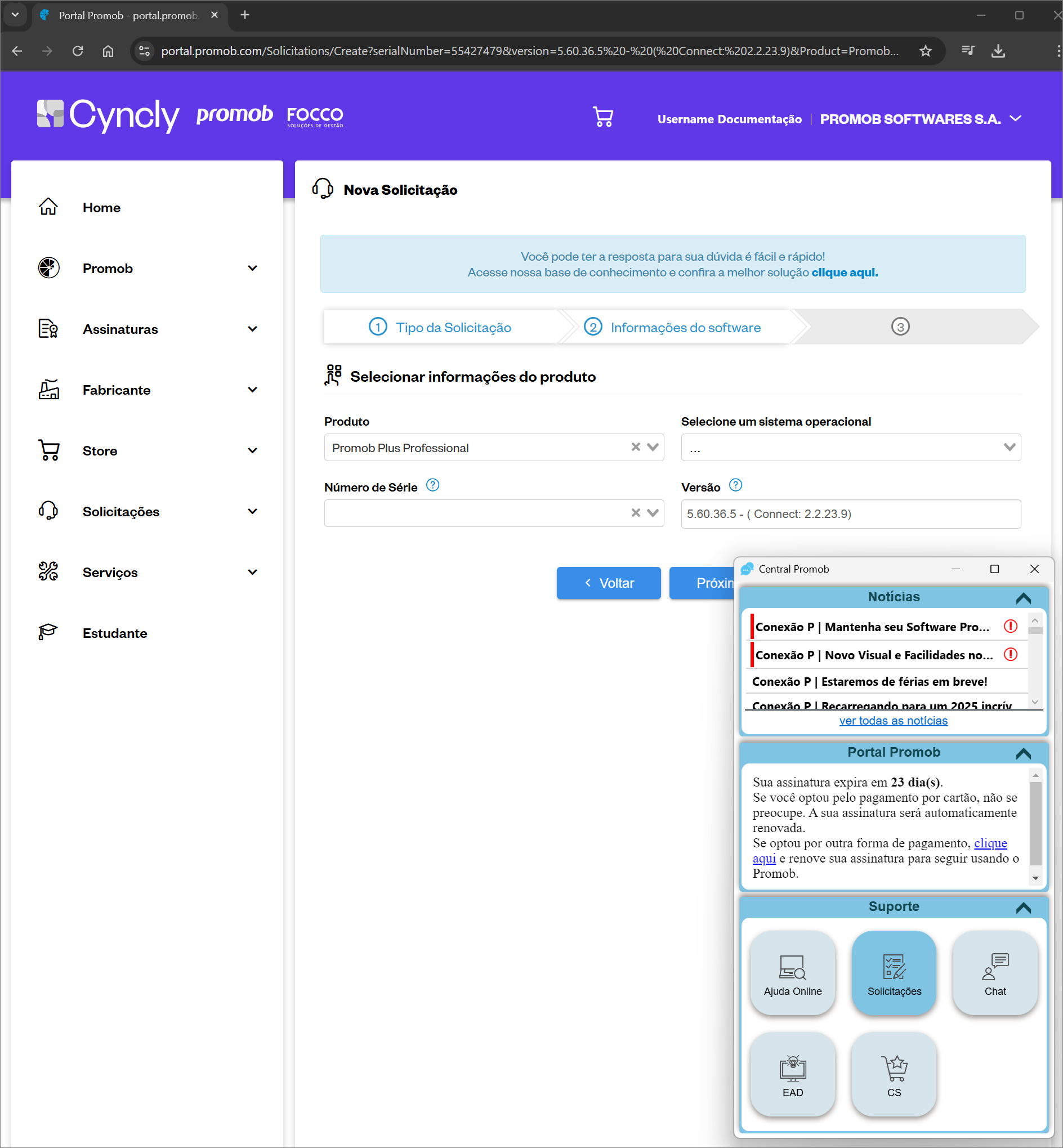Select step 2 Informações do software

[673, 327]
